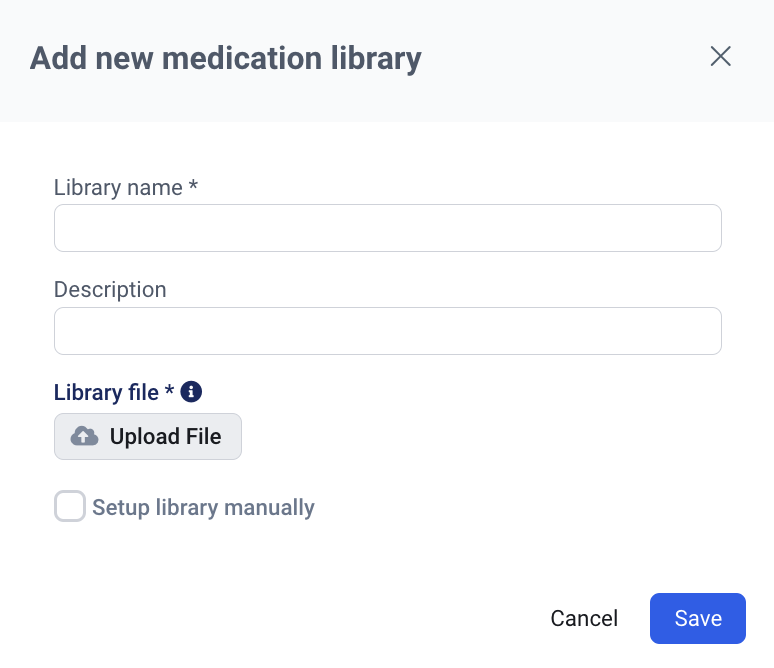Click the cloud upload icon
The width and height of the screenshot is (774, 668).
coord(85,437)
